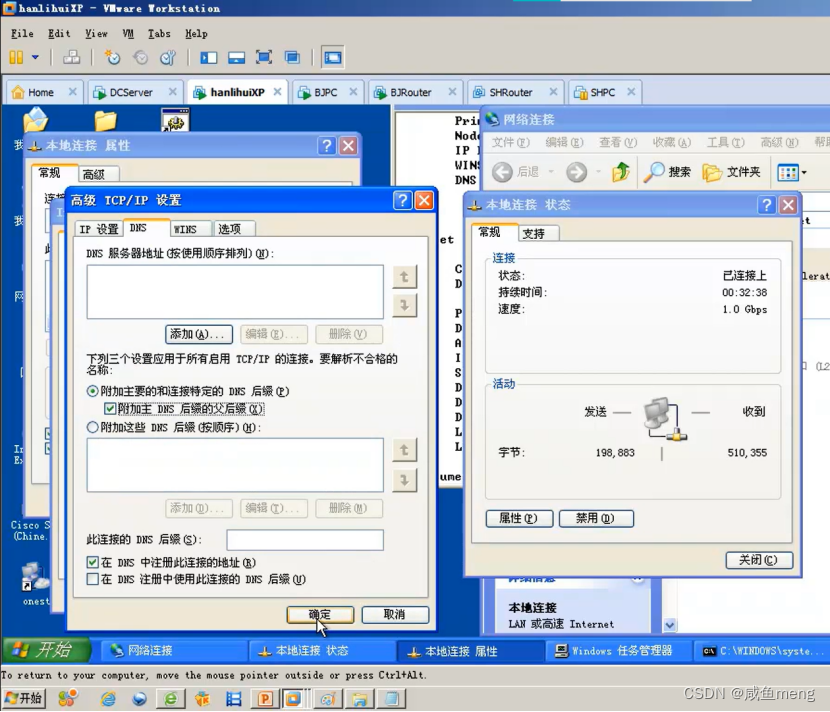Screen dimensions: 830x712
Task: Click the Paint icon in host taskbar
Action: click(328, 699)
